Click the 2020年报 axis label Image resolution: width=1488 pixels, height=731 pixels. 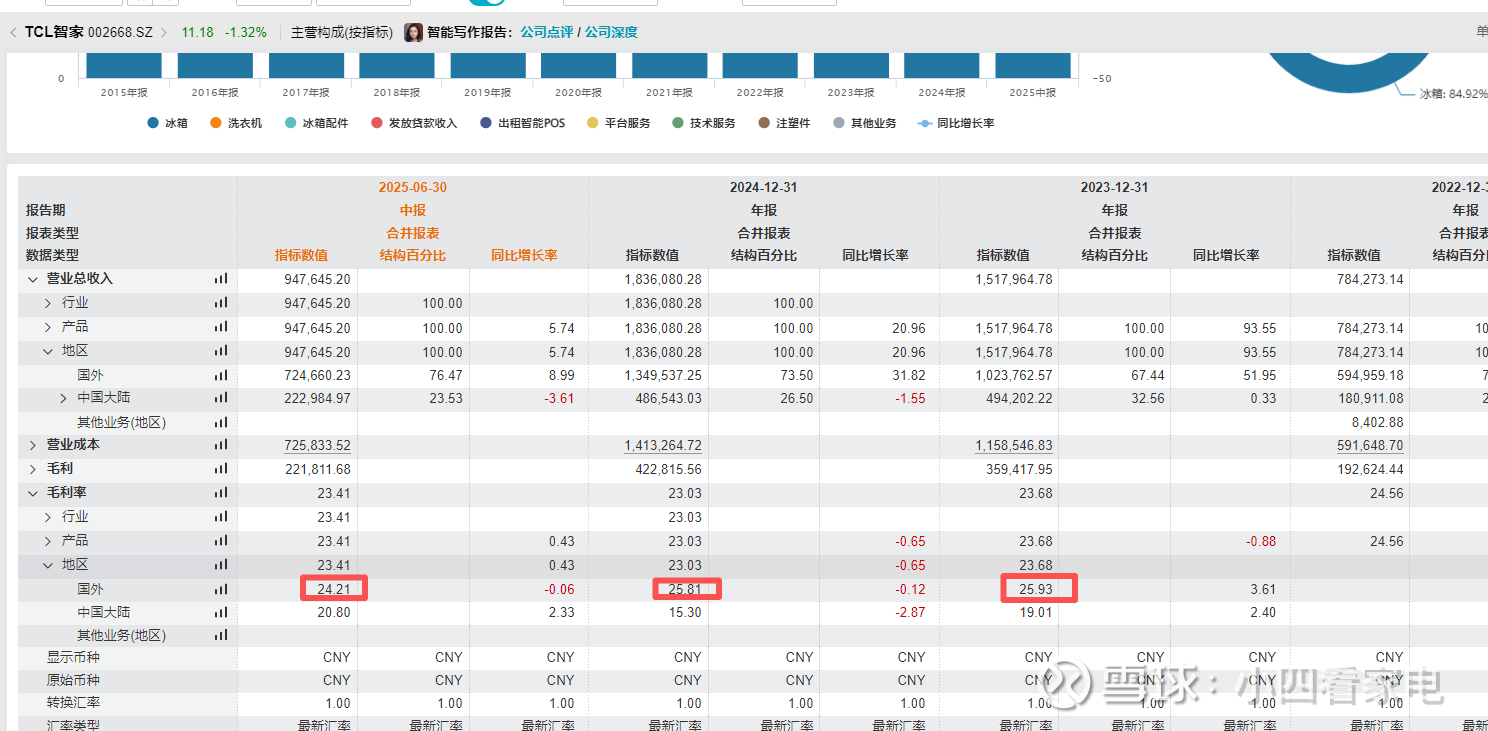click(x=578, y=93)
